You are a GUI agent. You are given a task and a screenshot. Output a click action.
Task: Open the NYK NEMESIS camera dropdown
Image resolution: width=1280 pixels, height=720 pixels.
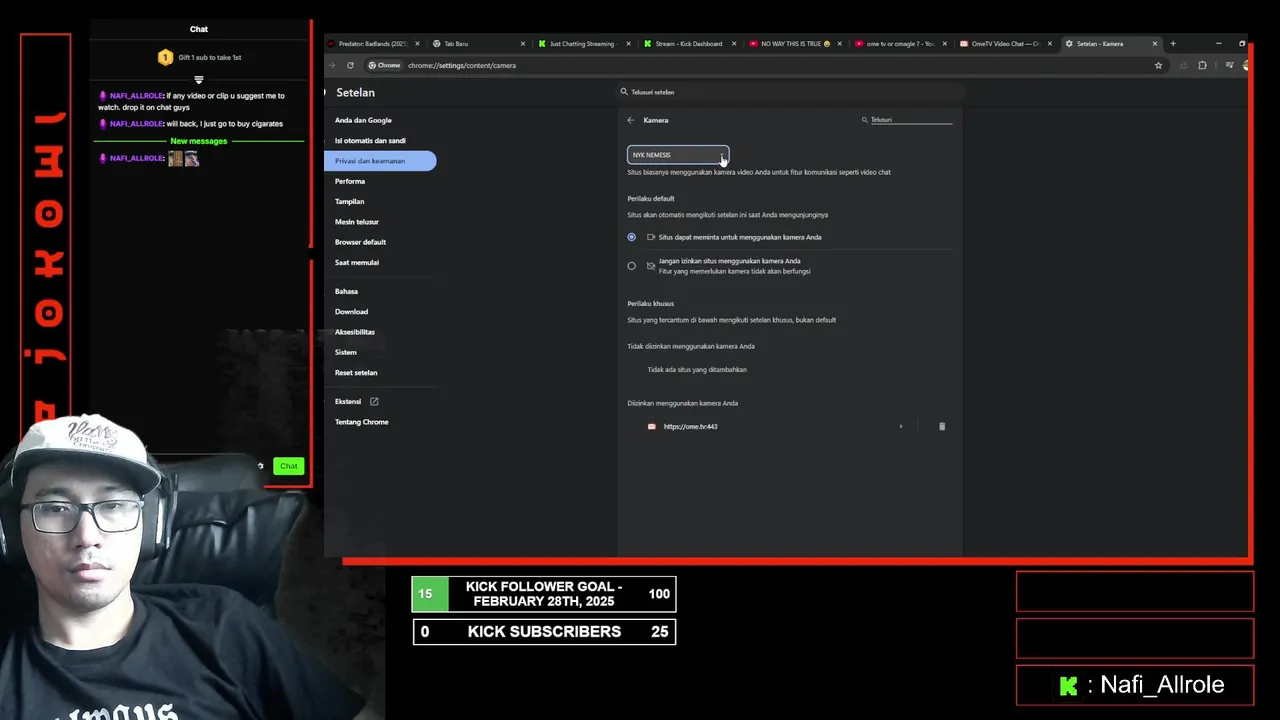(x=678, y=155)
